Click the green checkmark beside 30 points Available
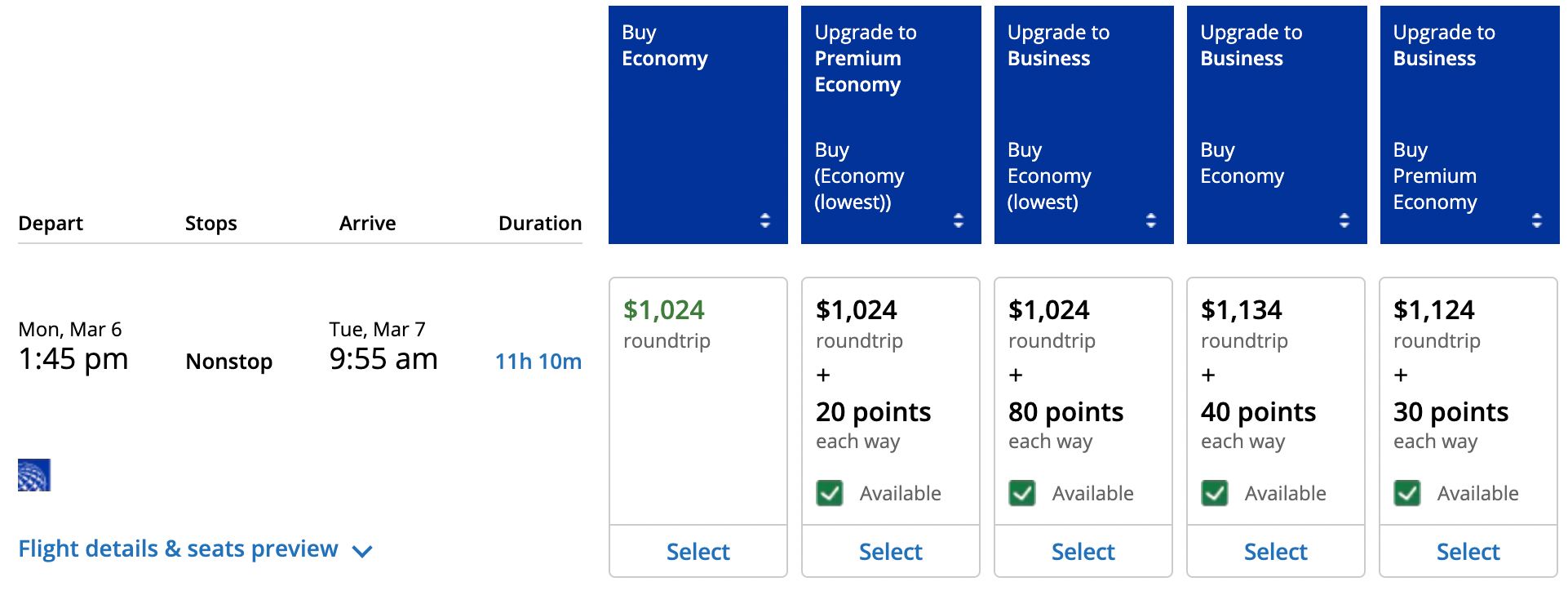 pos(1406,493)
